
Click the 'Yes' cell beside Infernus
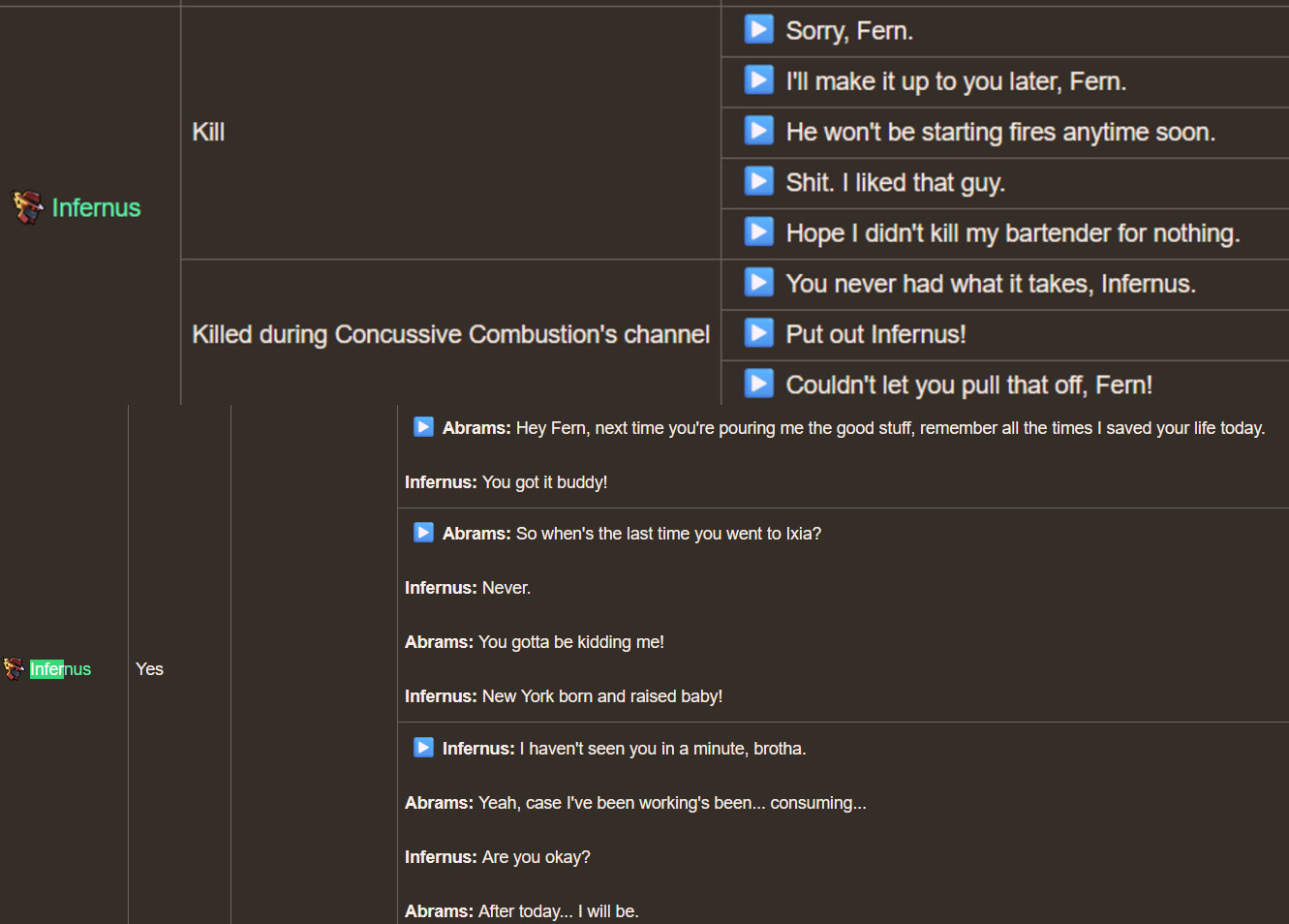tap(179, 668)
